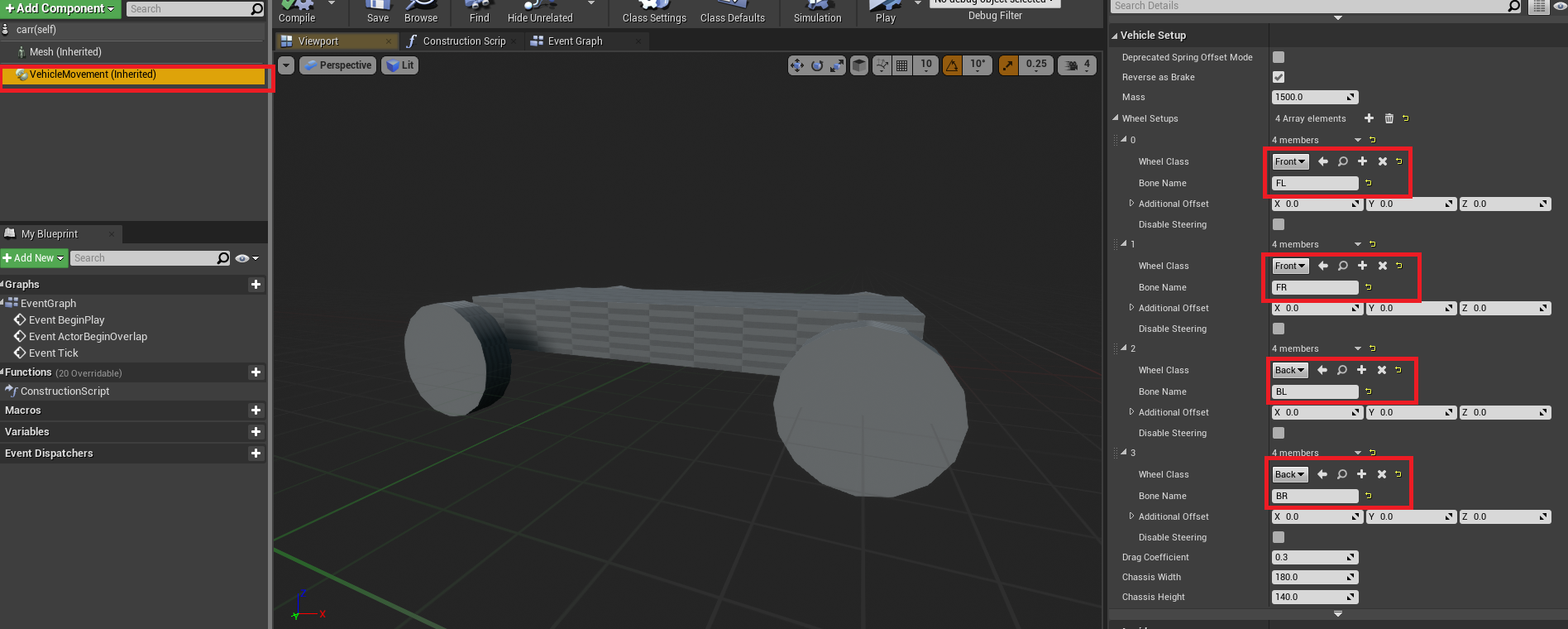Select the scale gizmo tool
This screenshot has width=1568, height=629.
[x=837, y=65]
